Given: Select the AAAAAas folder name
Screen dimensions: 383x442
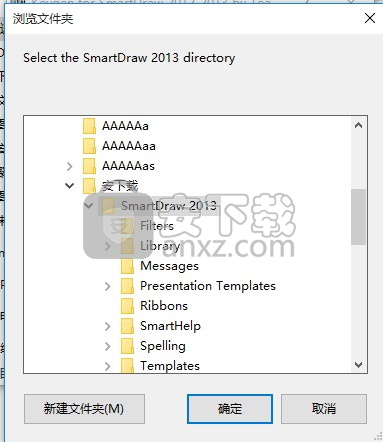Looking at the screenshot, I should tap(128, 166).
